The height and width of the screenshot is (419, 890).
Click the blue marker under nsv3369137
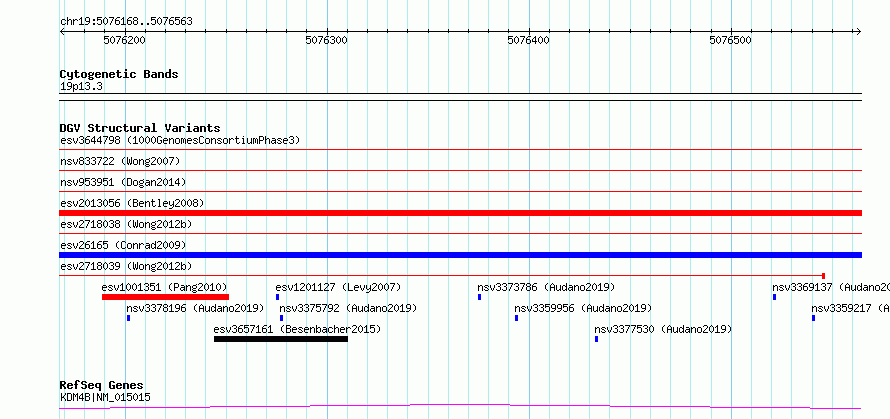pyautogui.click(x=774, y=297)
